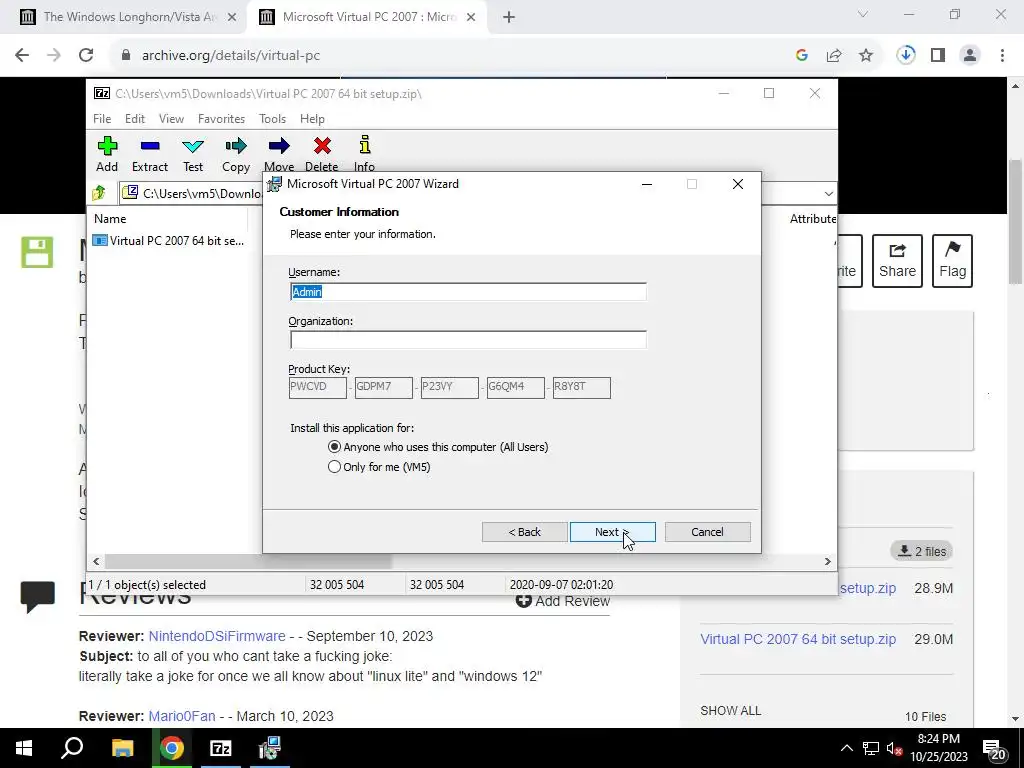This screenshot has width=1024, height=768.
Task: Open the installer icon on the taskbar
Action: [x=269, y=748]
